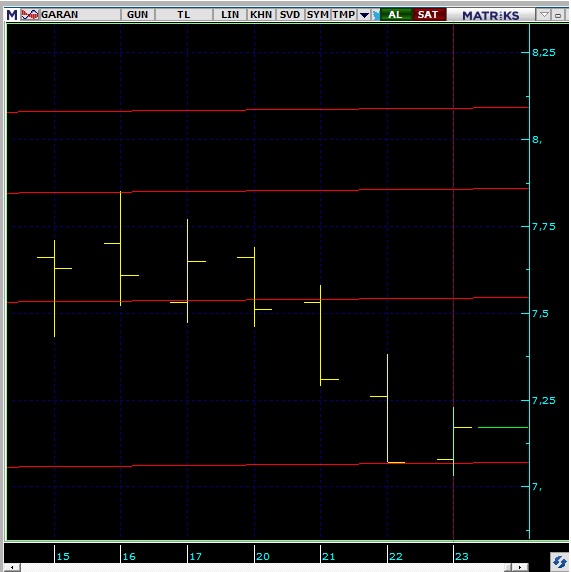The height and width of the screenshot is (572, 571).
Task: Click the GARAN symbol field
Action: click(80, 15)
